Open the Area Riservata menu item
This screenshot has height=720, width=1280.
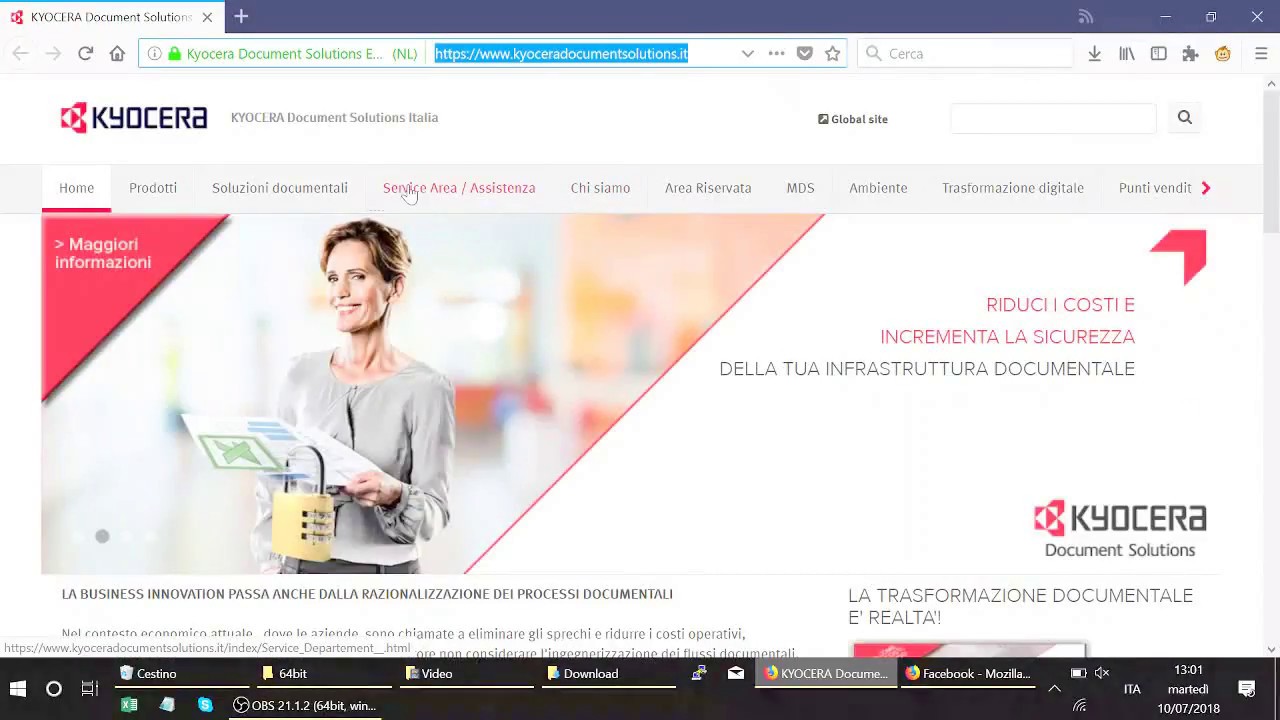pos(708,188)
